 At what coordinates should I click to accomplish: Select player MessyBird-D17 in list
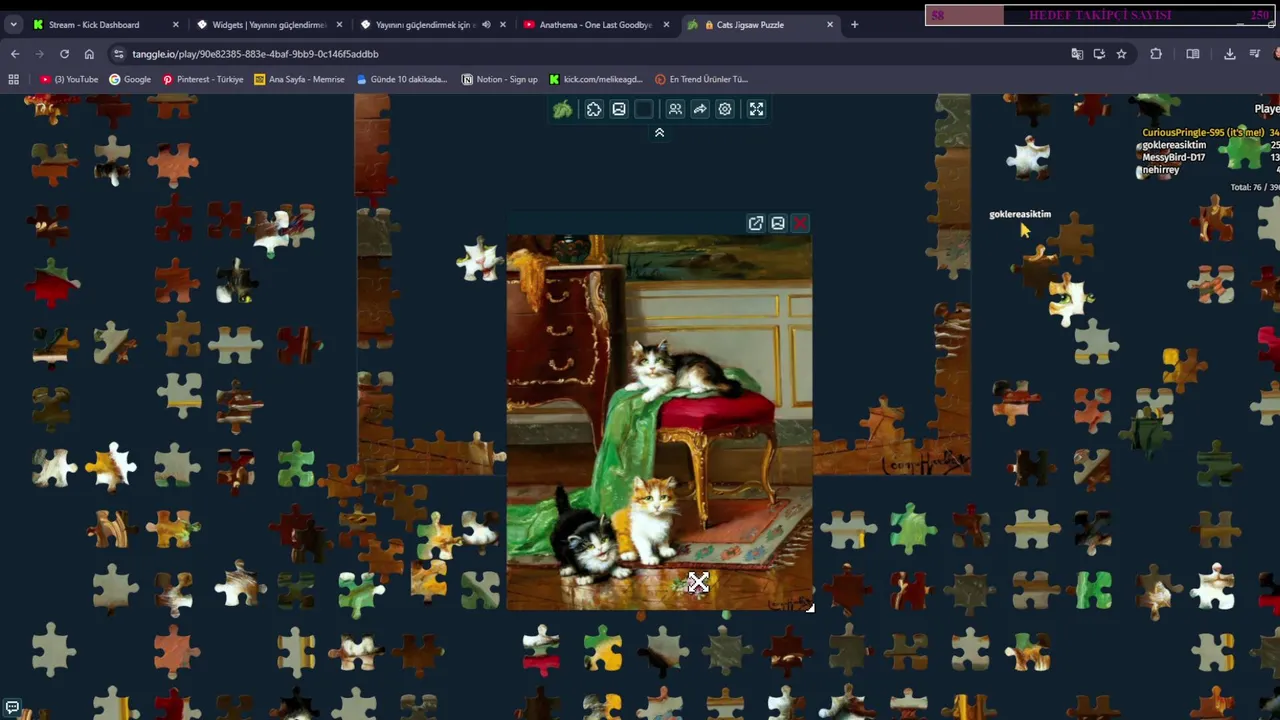click(1173, 157)
